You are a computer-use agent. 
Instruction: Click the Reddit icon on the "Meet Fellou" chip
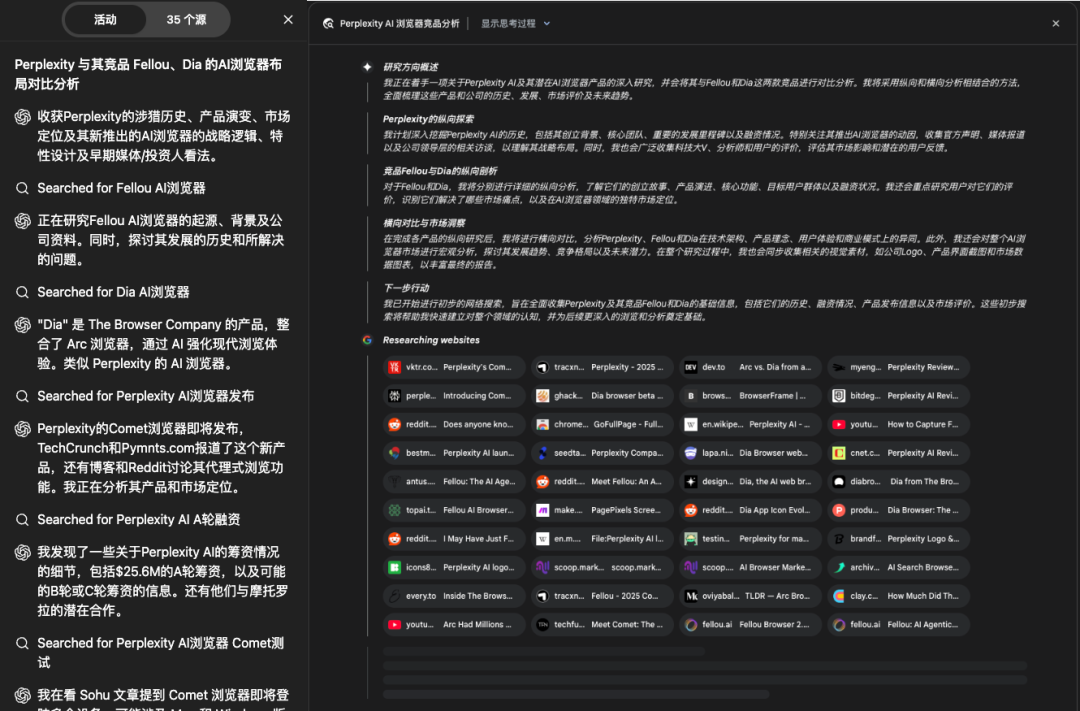tap(542, 481)
